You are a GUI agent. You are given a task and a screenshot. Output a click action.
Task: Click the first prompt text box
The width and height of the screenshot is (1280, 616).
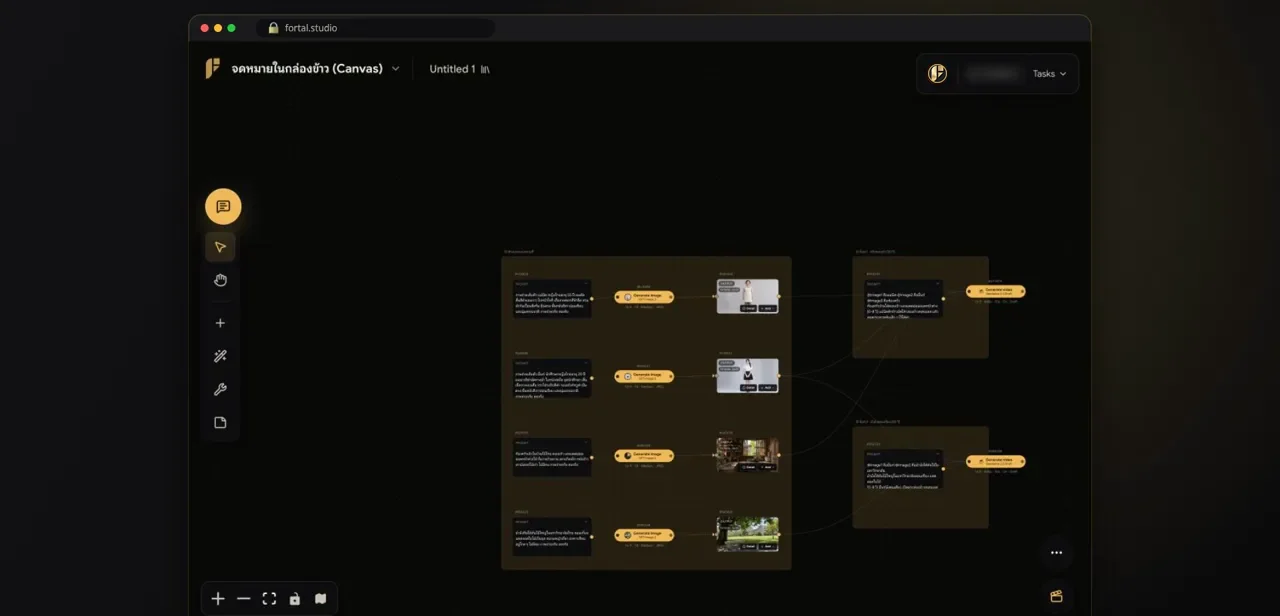tap(552, 299)
